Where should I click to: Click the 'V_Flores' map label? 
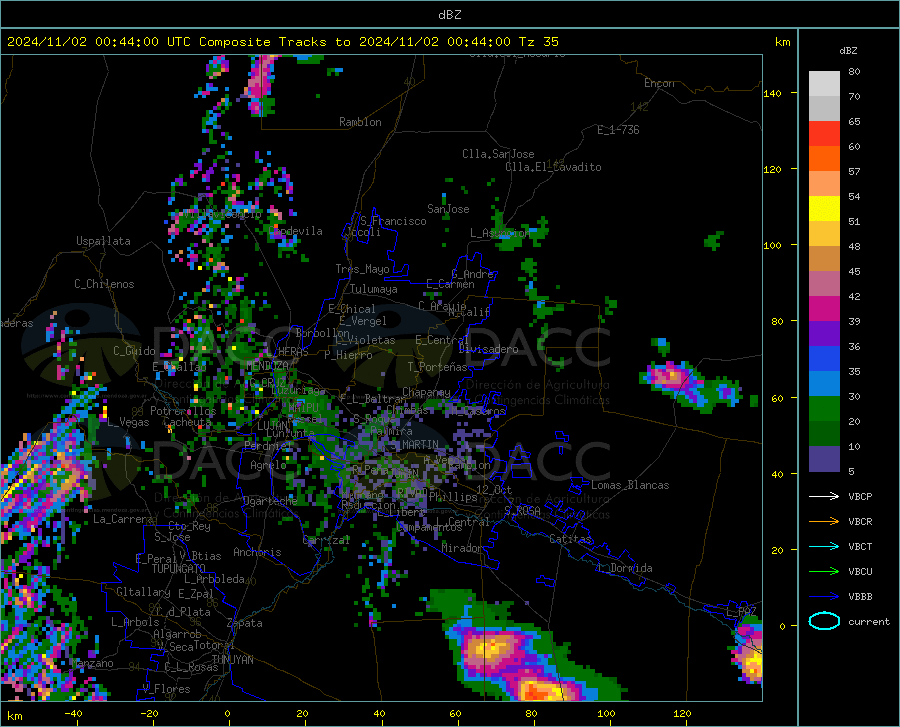(166, 689)
